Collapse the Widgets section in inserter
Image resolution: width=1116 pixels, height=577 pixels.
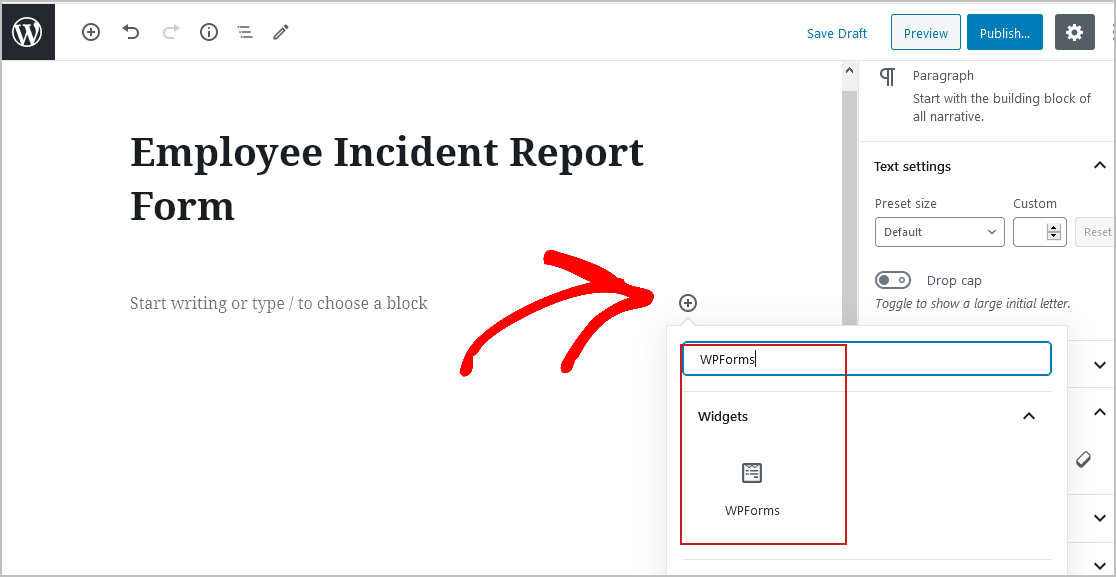(x=1028, y=416)
